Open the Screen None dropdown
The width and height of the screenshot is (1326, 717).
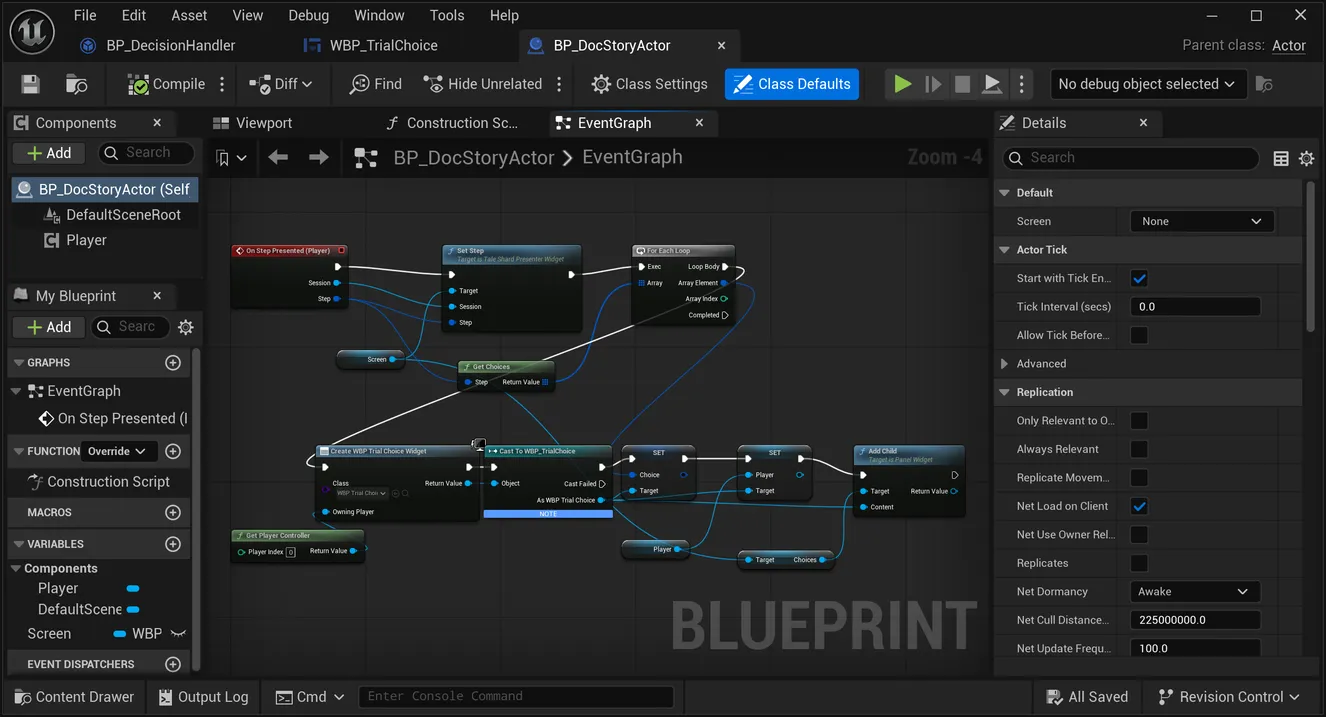click(x=1202, y=221)
